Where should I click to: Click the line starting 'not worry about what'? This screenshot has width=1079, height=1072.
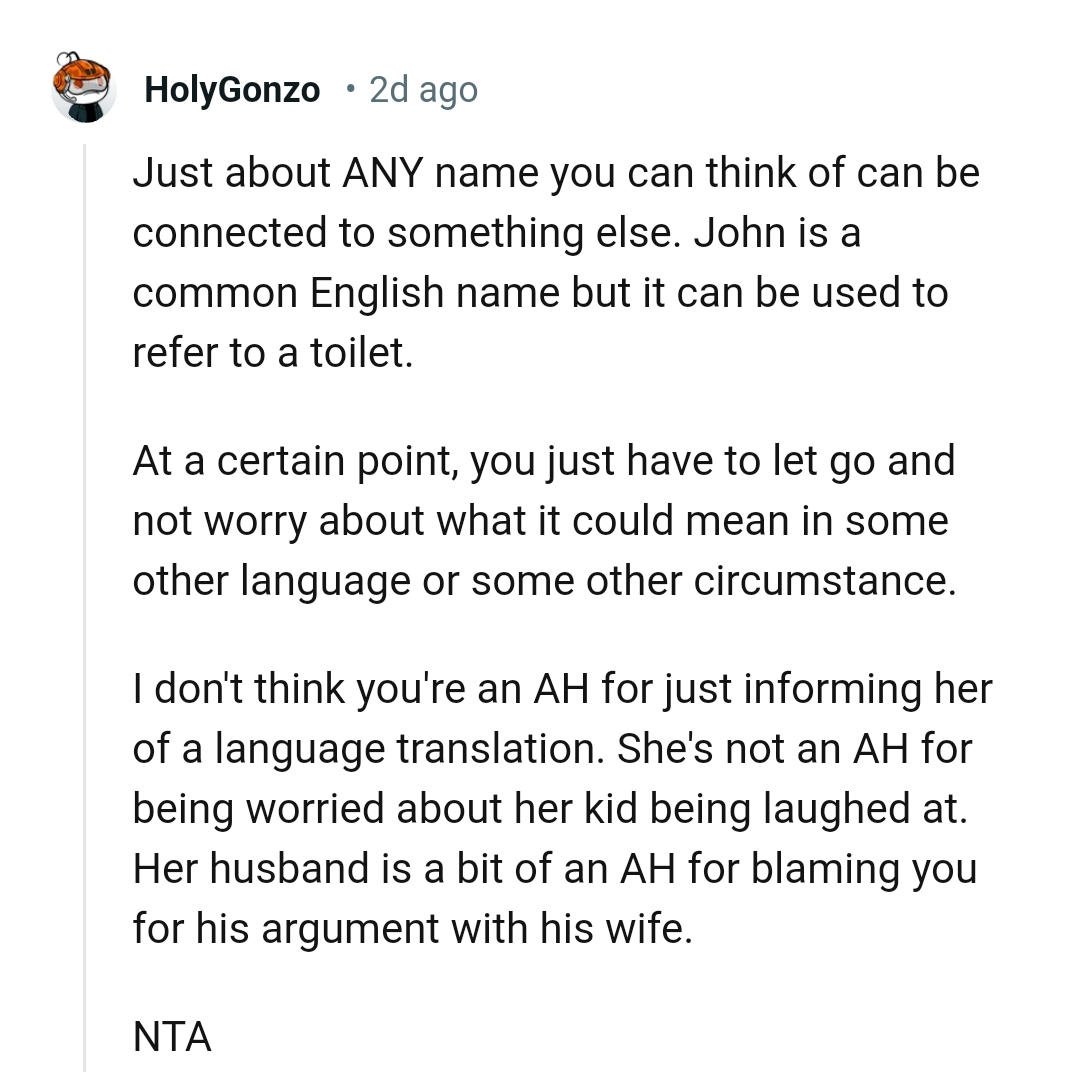[540, 522]
